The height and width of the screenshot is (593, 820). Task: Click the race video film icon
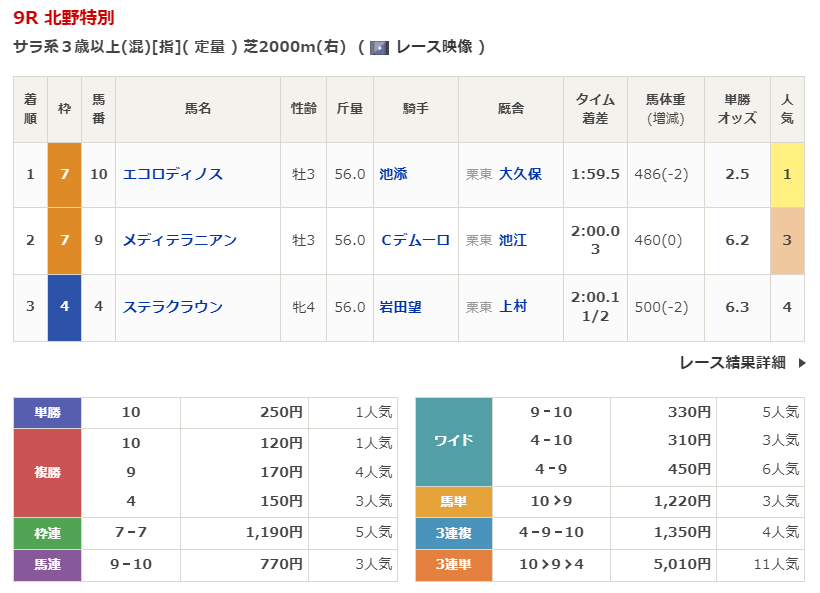click(x=379, y=47)
